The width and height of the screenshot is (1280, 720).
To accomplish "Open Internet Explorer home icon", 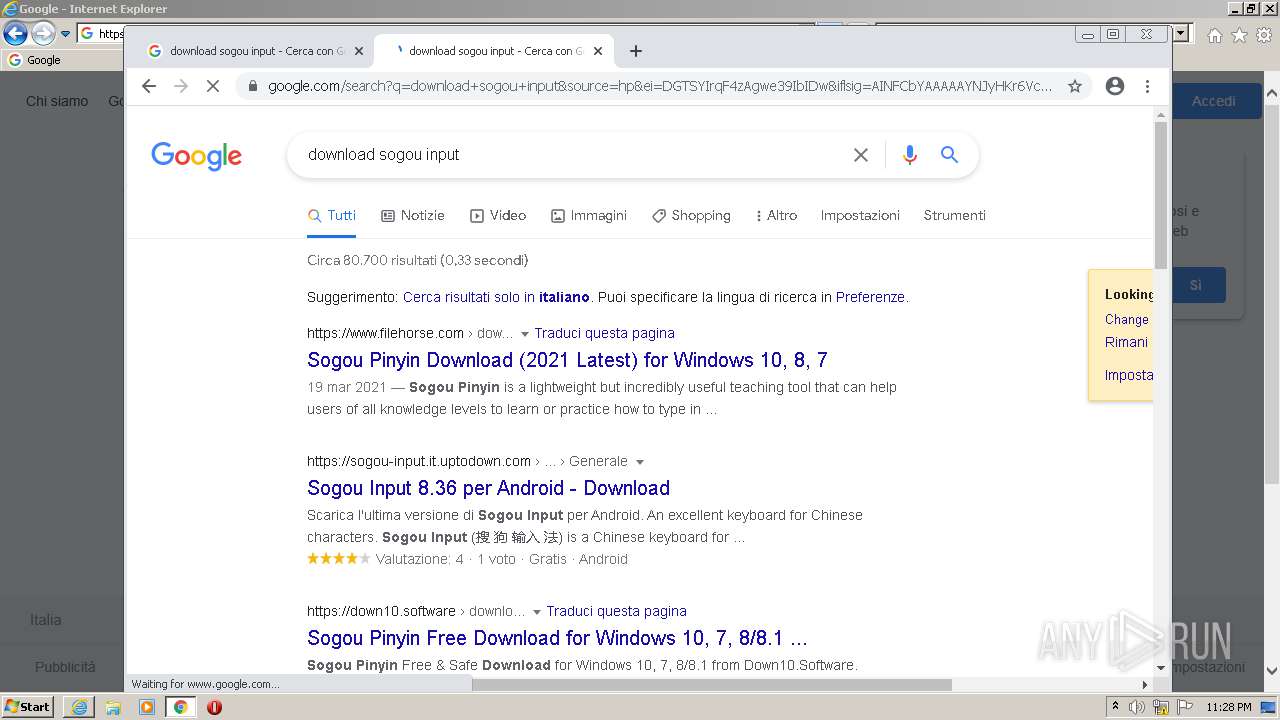I will 1214,35.
